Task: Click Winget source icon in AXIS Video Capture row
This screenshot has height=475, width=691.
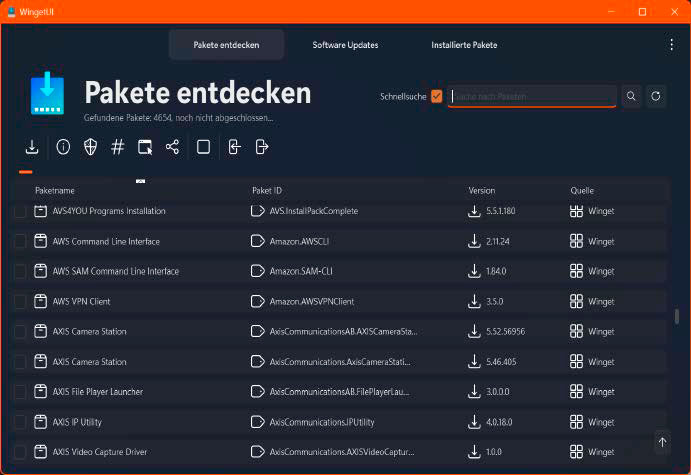Action: coord(576,452)
